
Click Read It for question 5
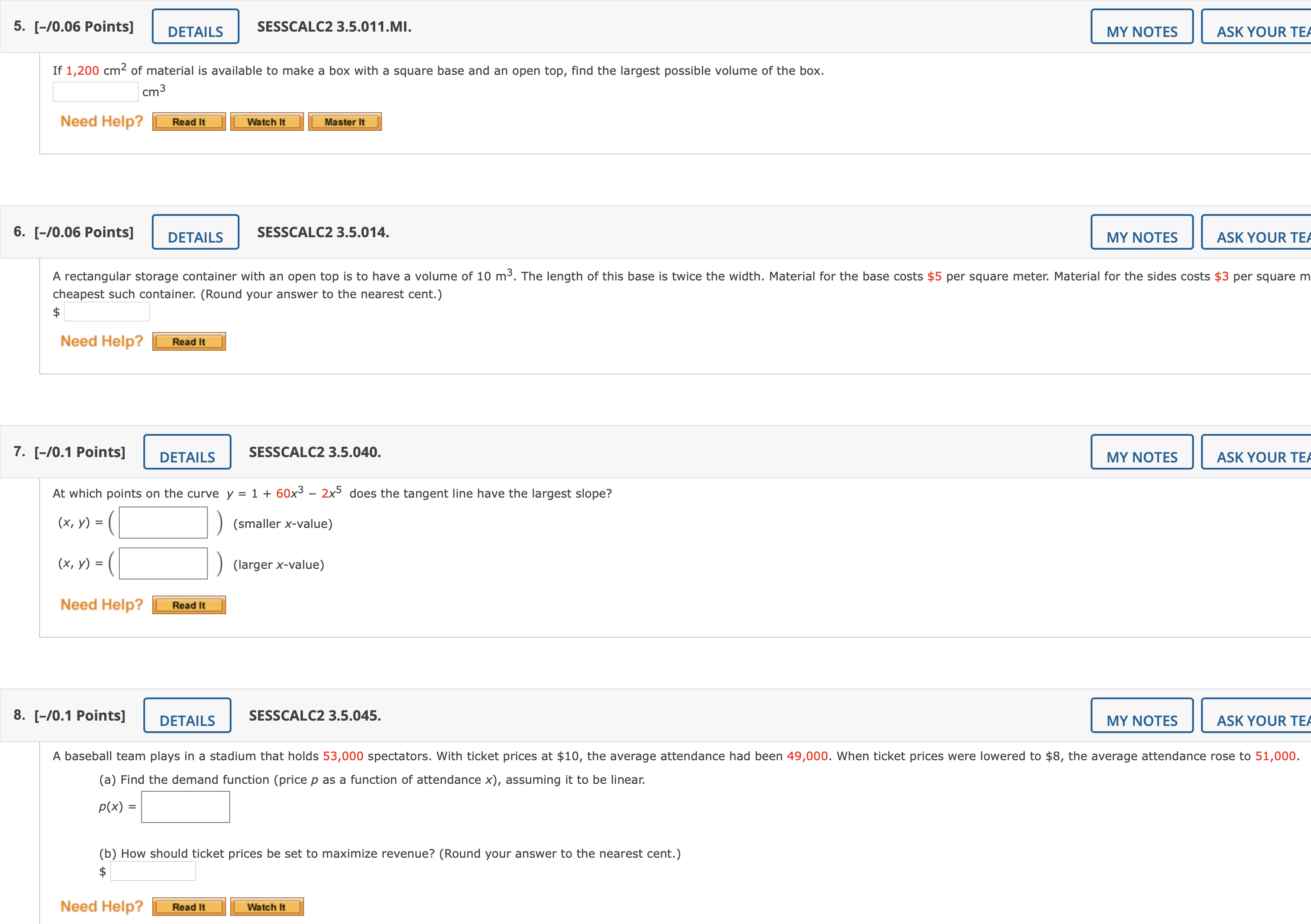pyautogui.click(x=189, y=122)
